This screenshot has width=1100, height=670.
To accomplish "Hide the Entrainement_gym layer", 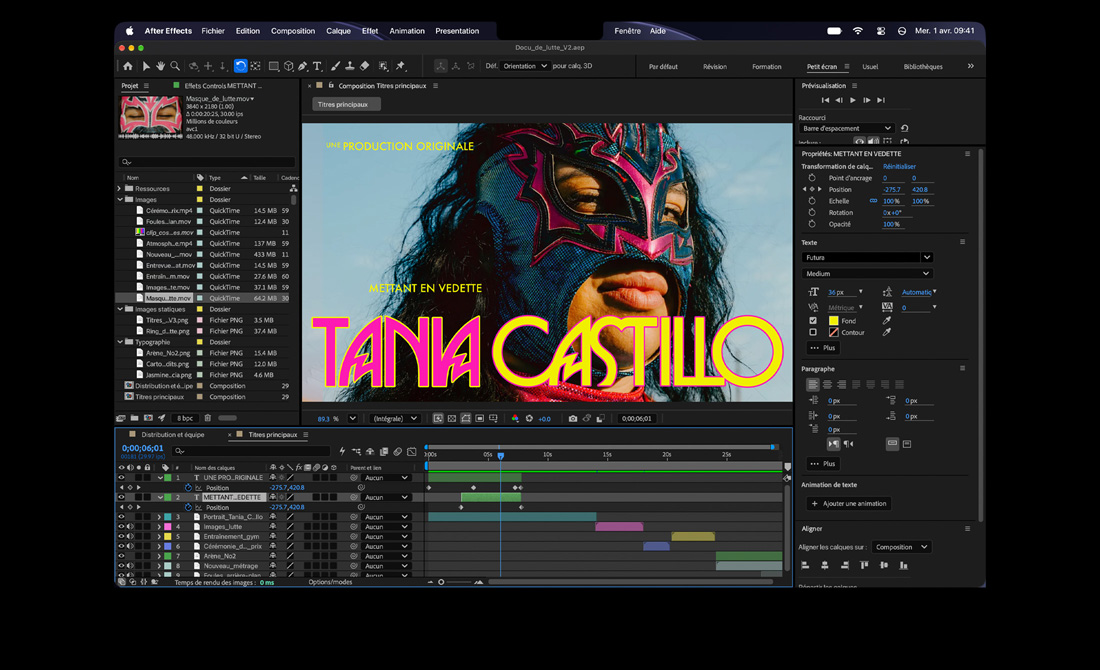I will (121, 537).
